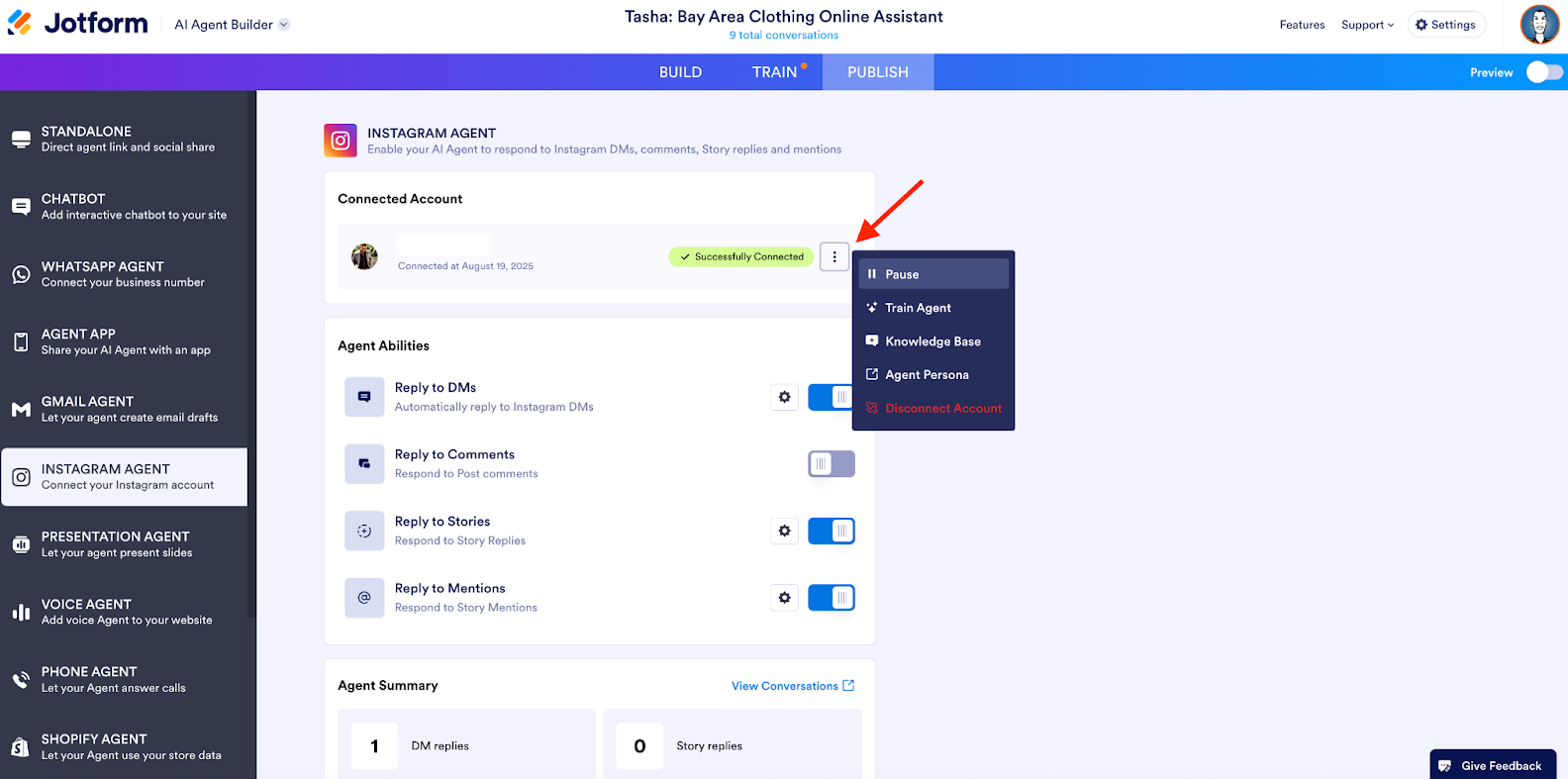The width and height of the screenshot is (1568, 779).
Task: Click the Instagram logo icon in header
Action: tap(341, 141)
